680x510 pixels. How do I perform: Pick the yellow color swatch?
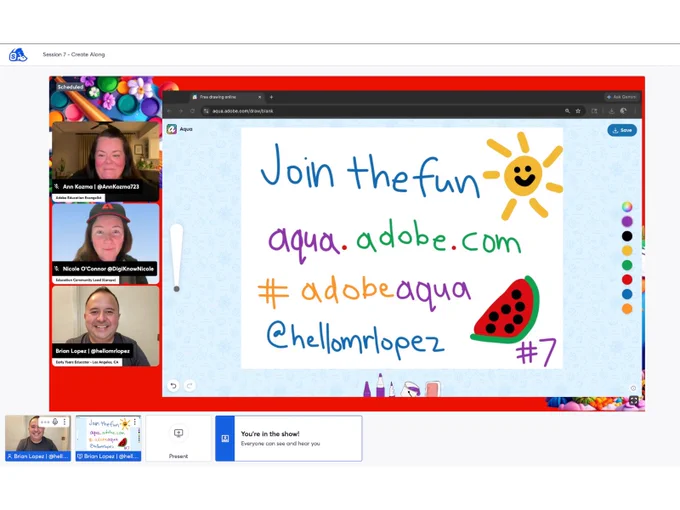tap(627, 250)
